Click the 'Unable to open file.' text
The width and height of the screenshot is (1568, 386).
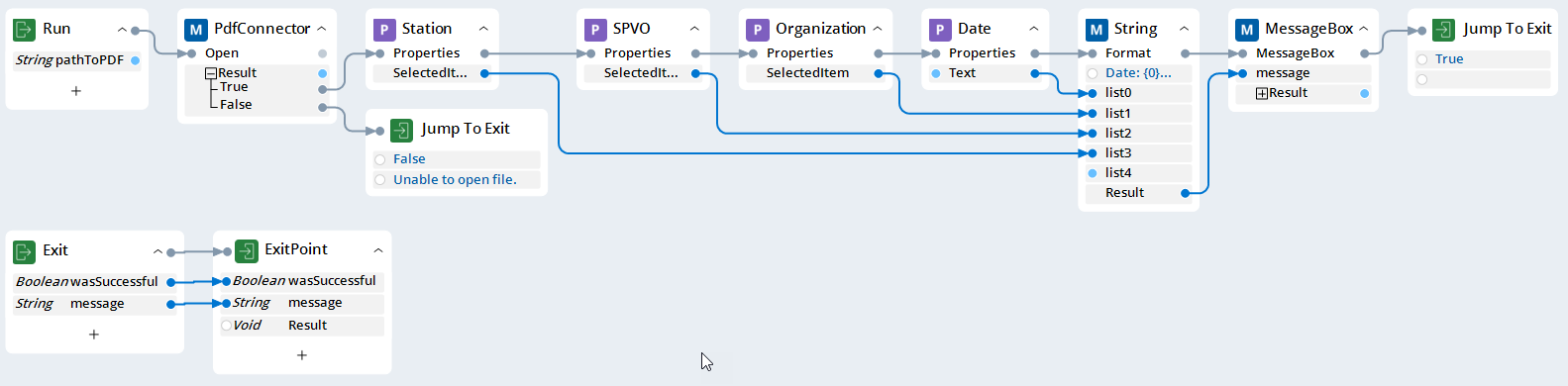click(455, 180)
